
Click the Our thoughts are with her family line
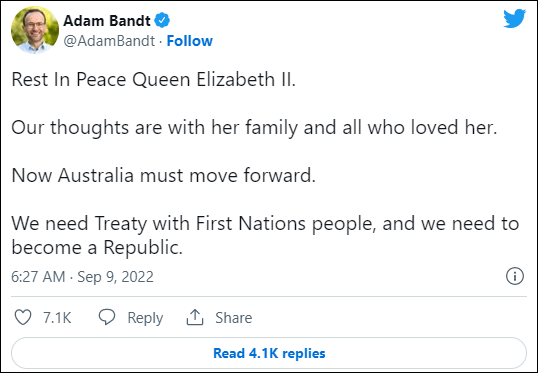pyautogui.click(x=254, y=128)
